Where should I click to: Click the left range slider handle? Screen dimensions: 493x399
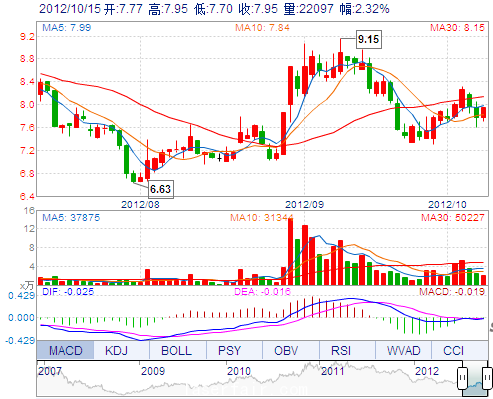coord(462,378)
